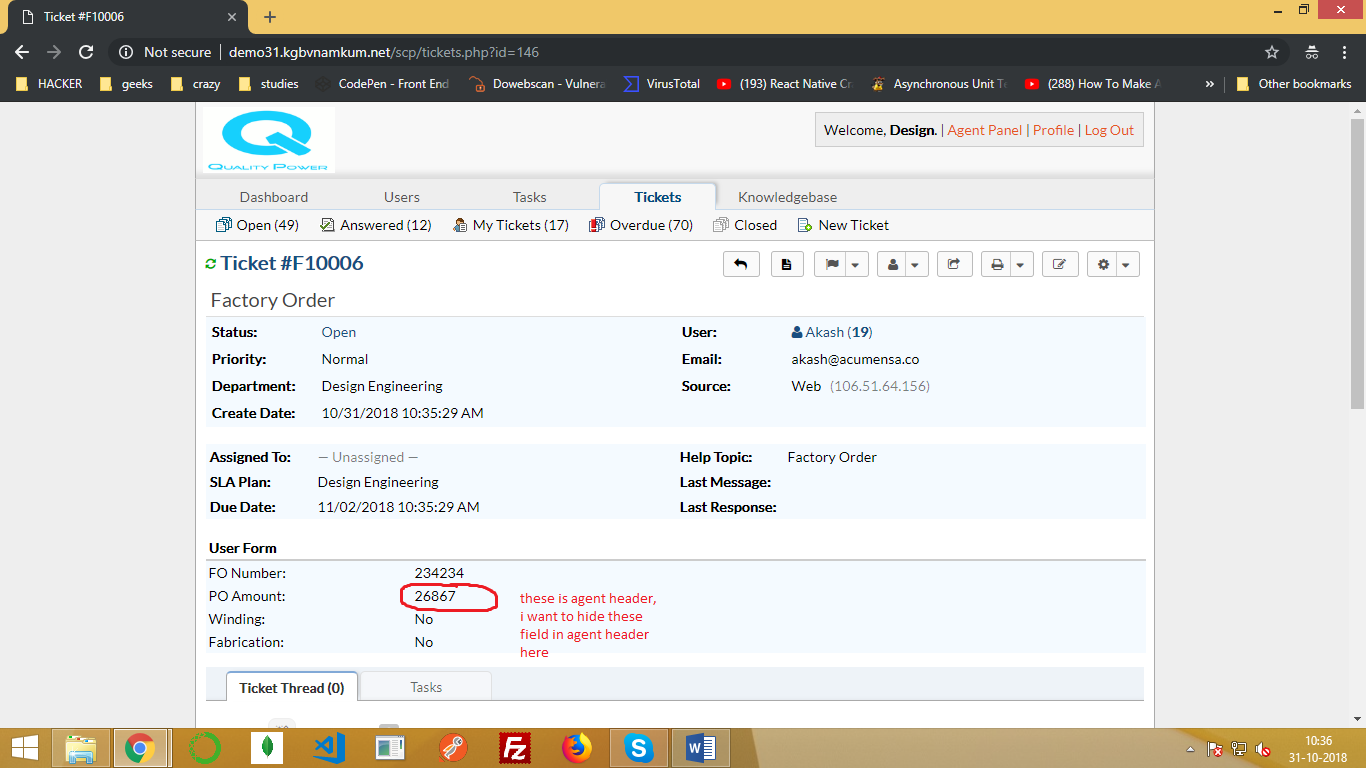Switch to the Knowledgebase tab
The image size is (1366, 768).
click(787, 196)
